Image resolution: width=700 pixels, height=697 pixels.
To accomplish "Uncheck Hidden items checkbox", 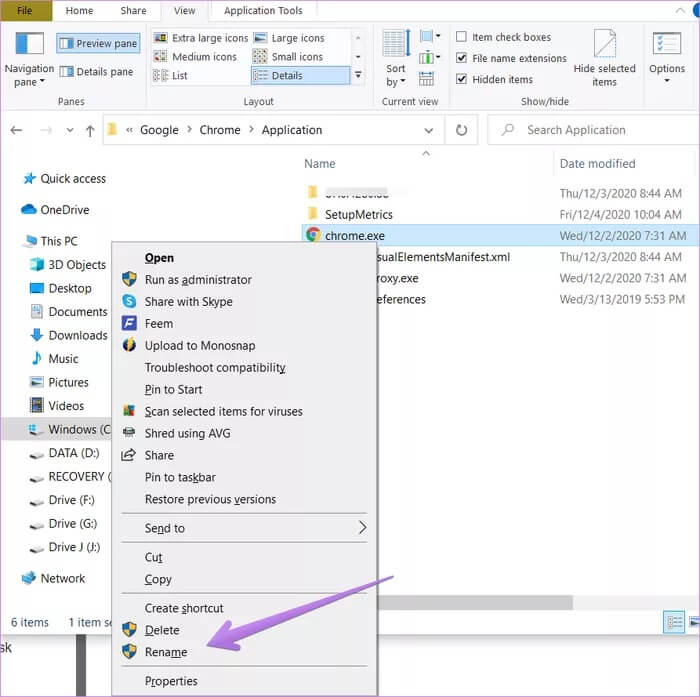I will click(x=462, y=79).
